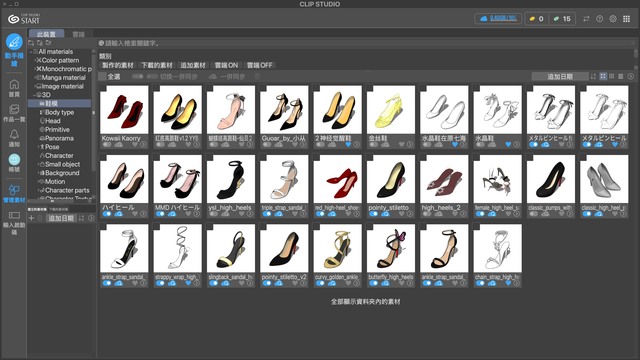Image resolution: width=640 pixels, height=360 pixels.
Task: Open the notifications bell icon in sidebar
Action: pyautogui.click(x=14, y=135)
